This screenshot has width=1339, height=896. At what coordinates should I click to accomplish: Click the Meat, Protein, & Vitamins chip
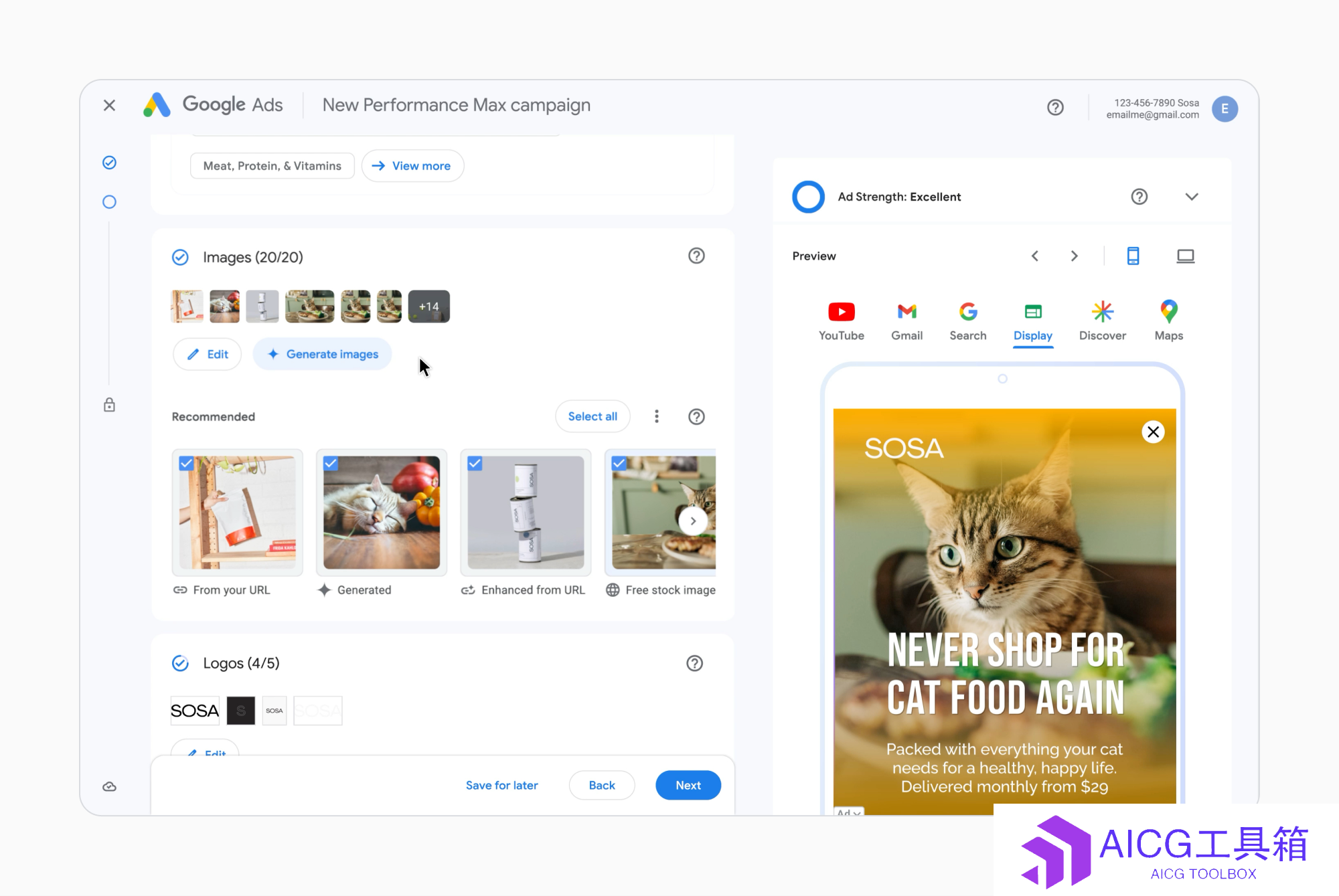[272, 166]
